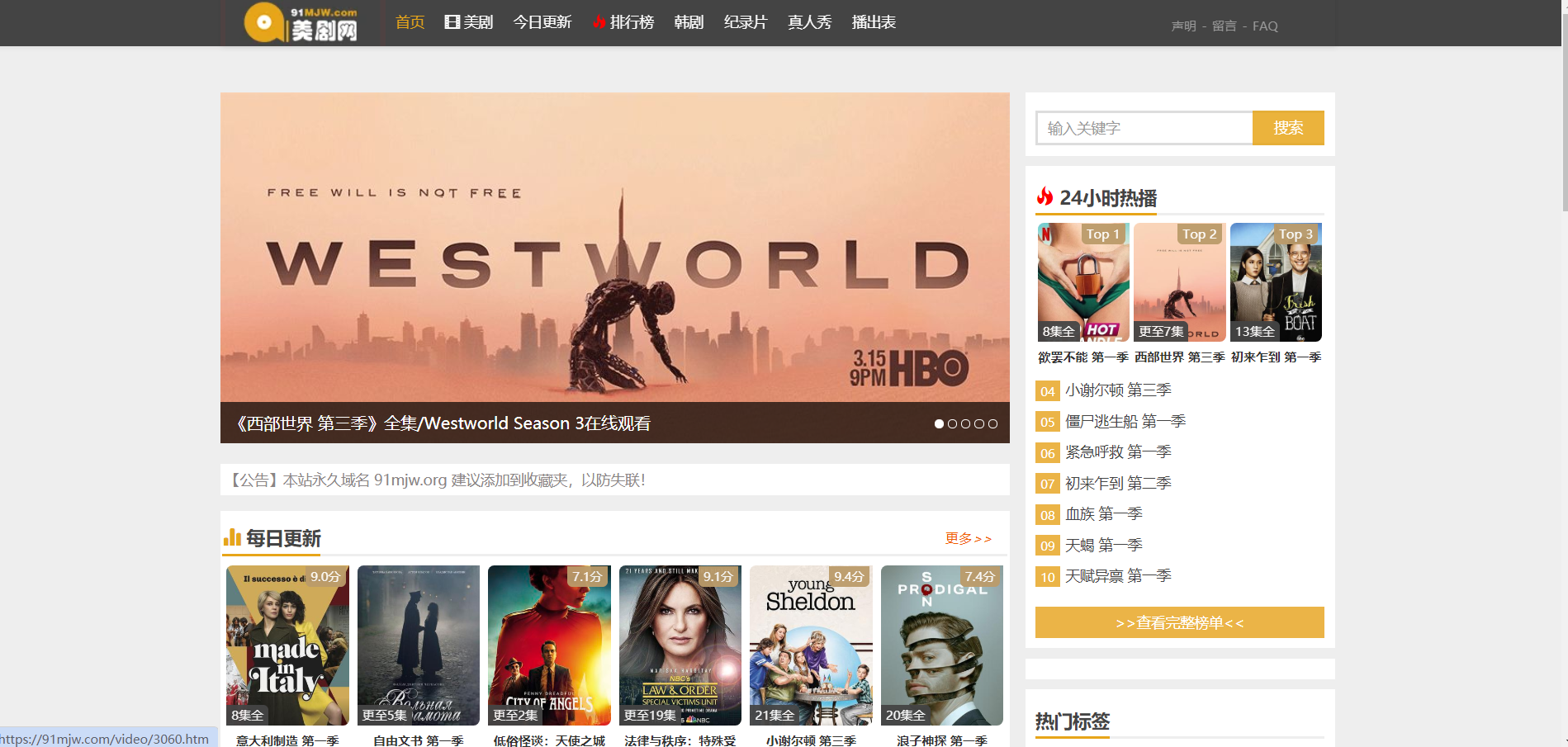Open the 留言 link in the header
The image size is (1568, 747).
click(1225, 26)
